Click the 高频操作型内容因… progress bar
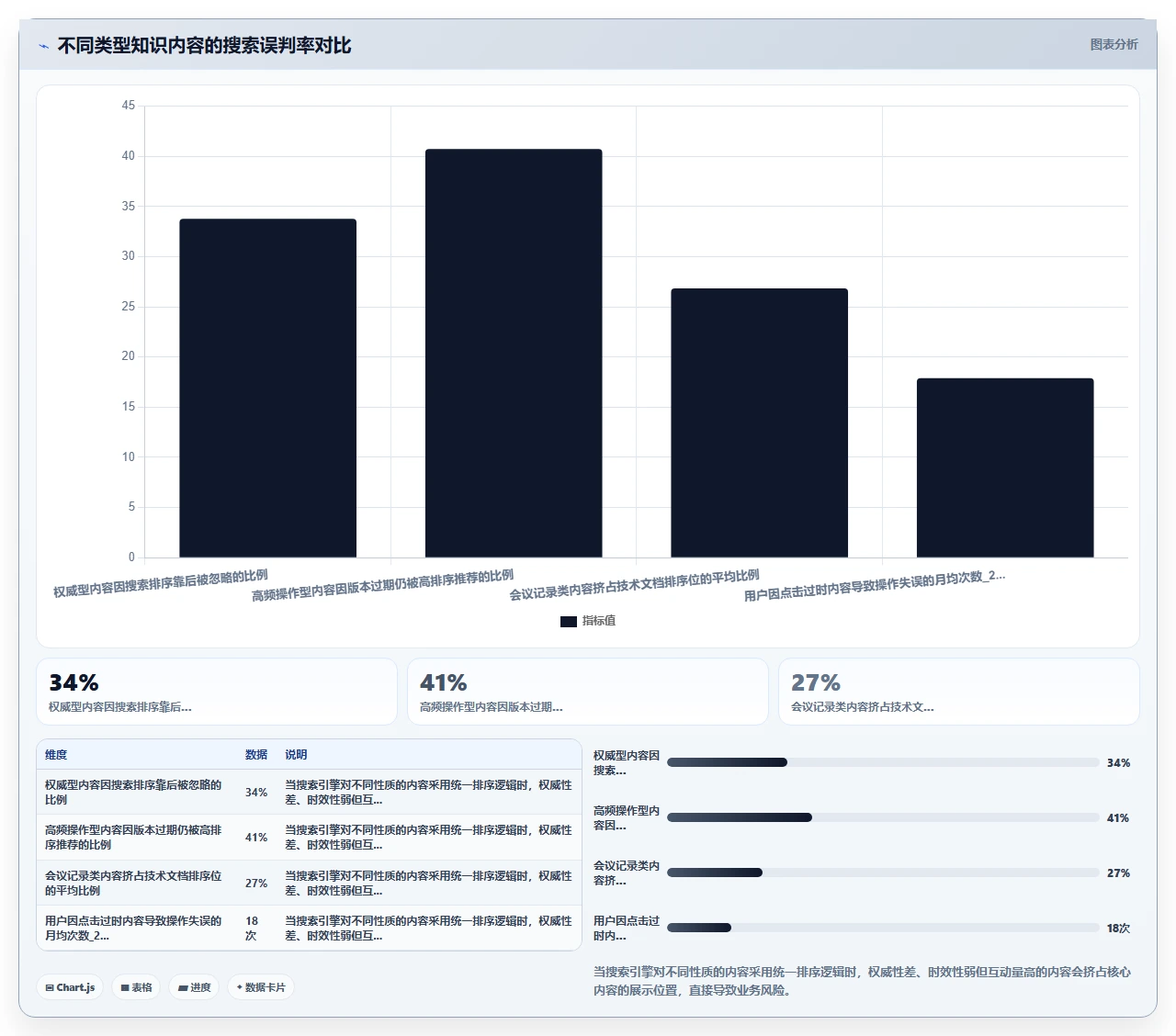Viewport: 1176px width, 1036px height. (883, 817)
